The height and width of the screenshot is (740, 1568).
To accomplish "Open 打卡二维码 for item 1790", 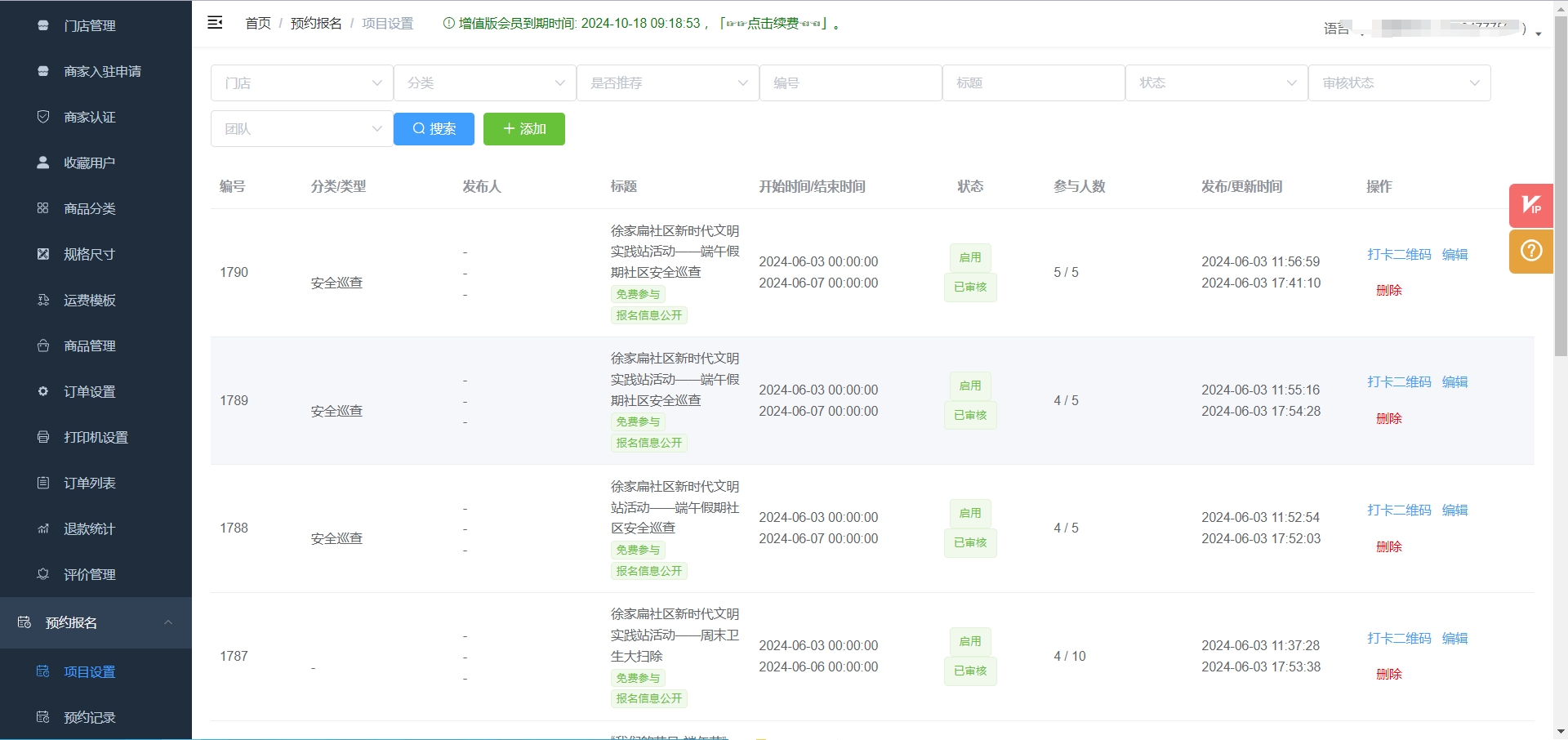I will (x=1399, y=254).
